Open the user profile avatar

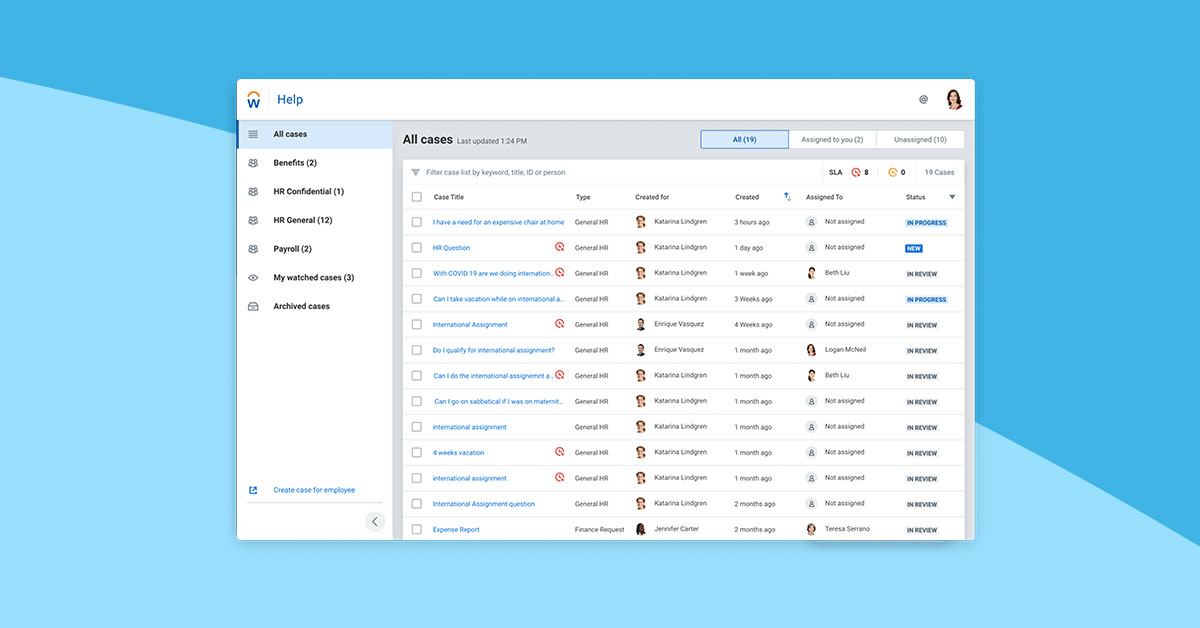tap(954, 99)
